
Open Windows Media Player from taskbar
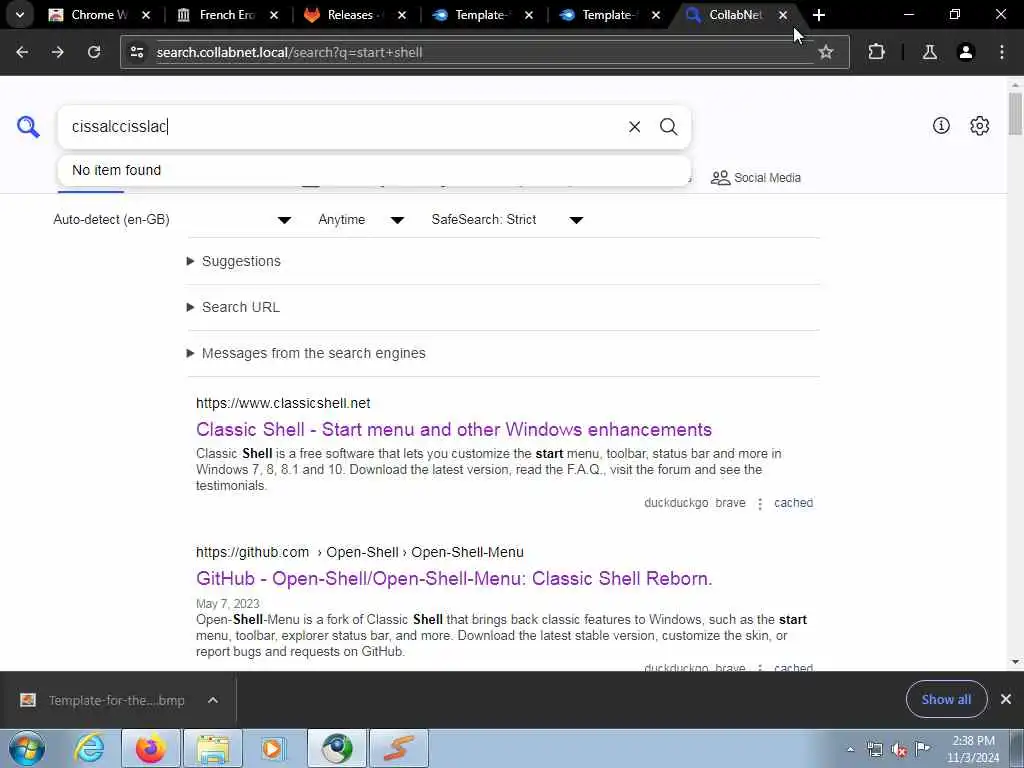(273, 748)
